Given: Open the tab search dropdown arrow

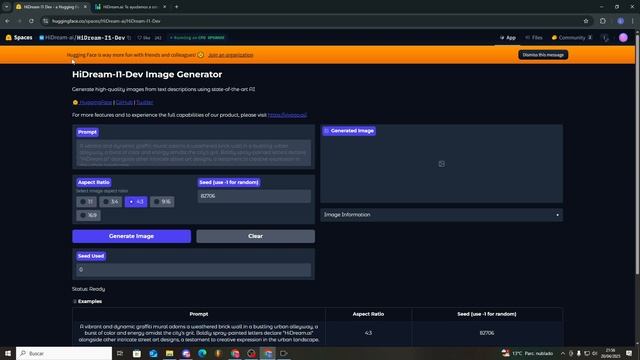Looking at the screenshot, I should pos(6,7).
